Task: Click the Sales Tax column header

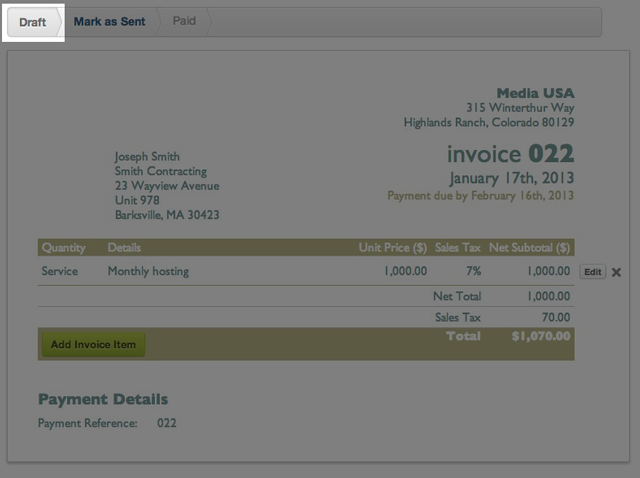Action: point(457,248)
